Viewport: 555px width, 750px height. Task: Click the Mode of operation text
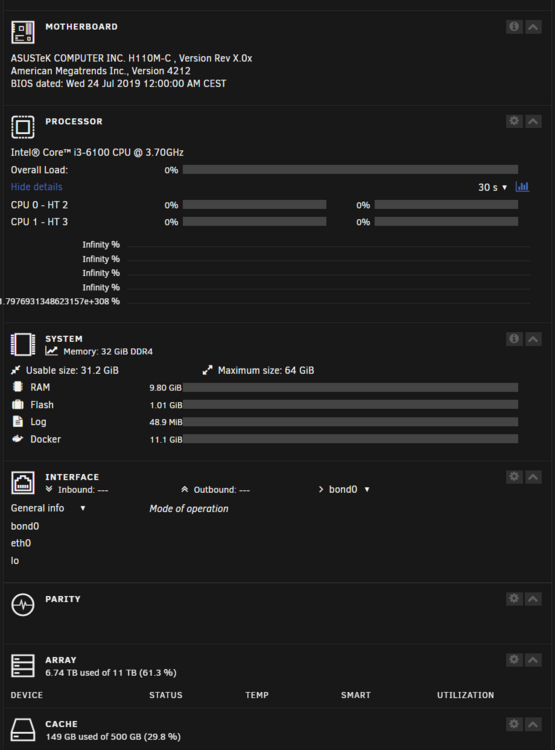(x=189, y=508)
